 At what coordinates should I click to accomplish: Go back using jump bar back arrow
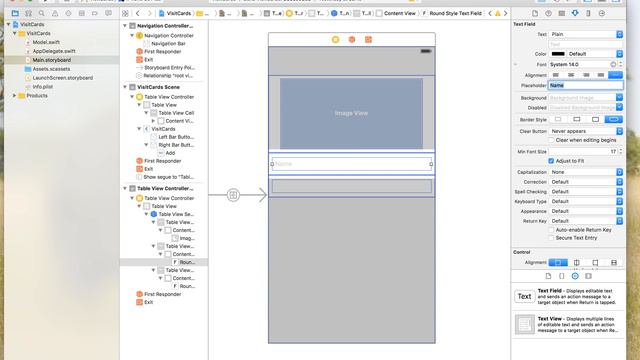[138, 13]
